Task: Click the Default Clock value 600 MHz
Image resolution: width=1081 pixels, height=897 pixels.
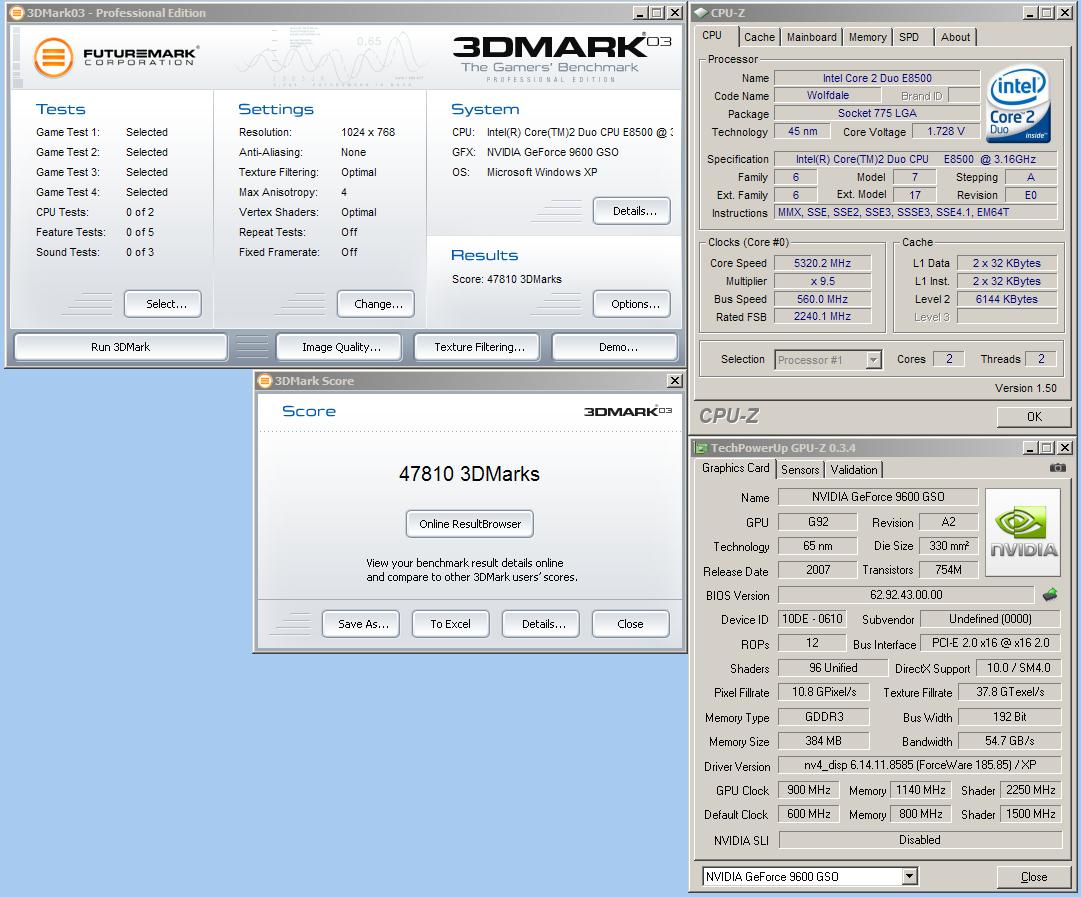Action: 809,814
